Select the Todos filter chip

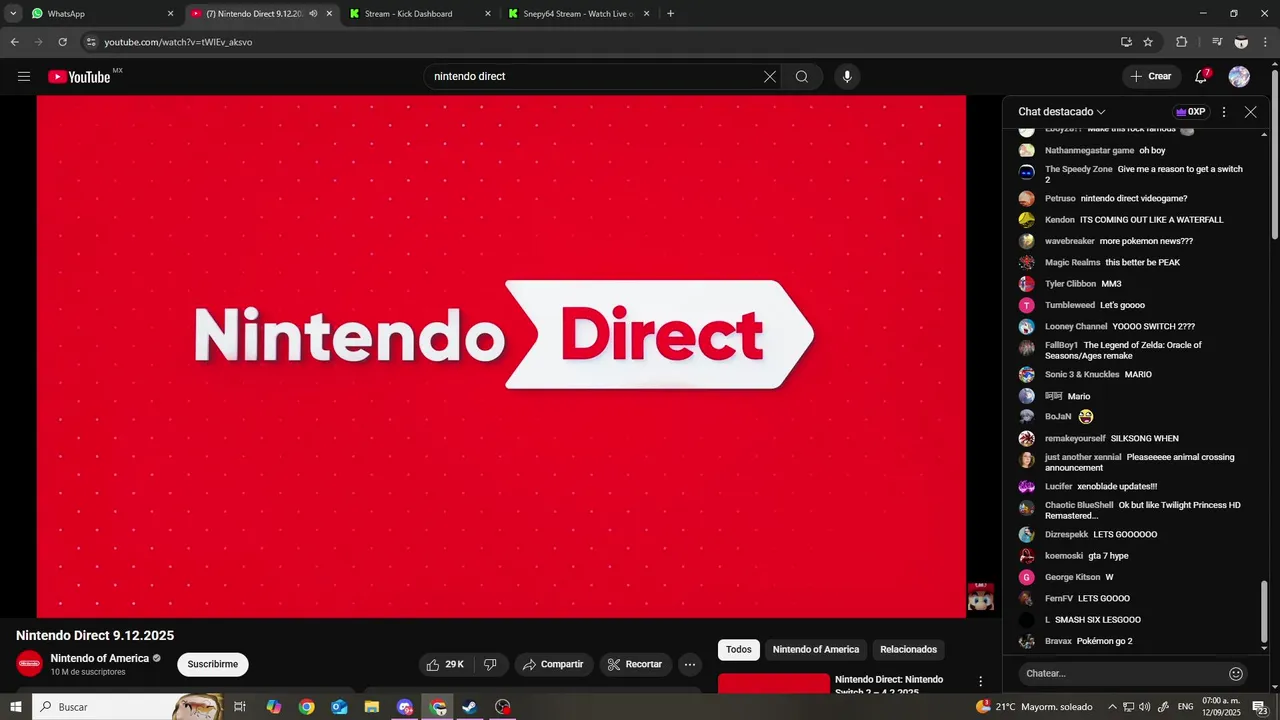[x=739, y=650]
